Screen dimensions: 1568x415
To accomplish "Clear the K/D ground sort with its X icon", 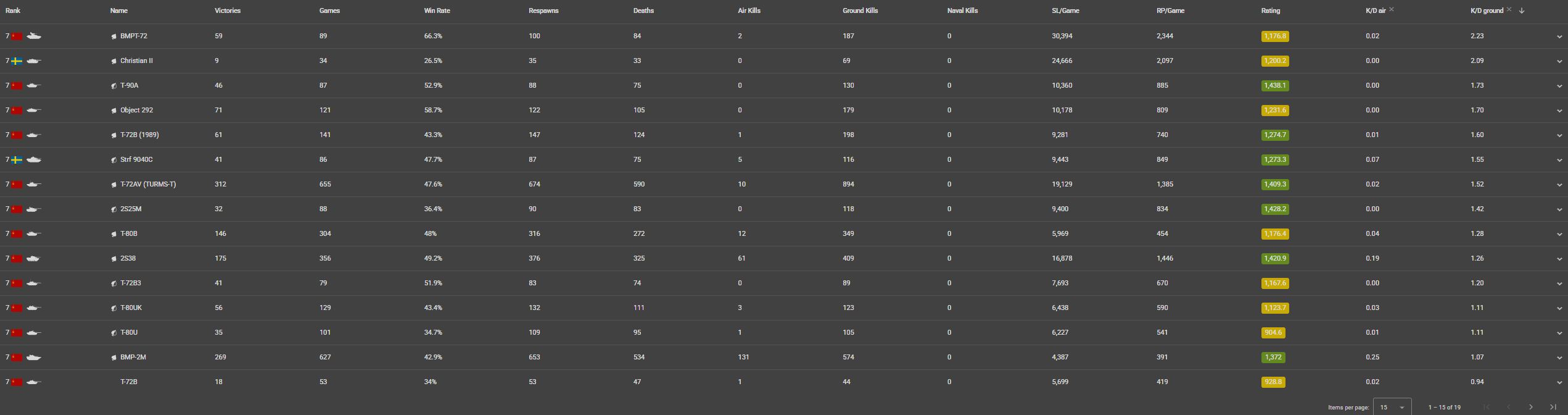I will pyautogui.click(x=1509, y=9).
